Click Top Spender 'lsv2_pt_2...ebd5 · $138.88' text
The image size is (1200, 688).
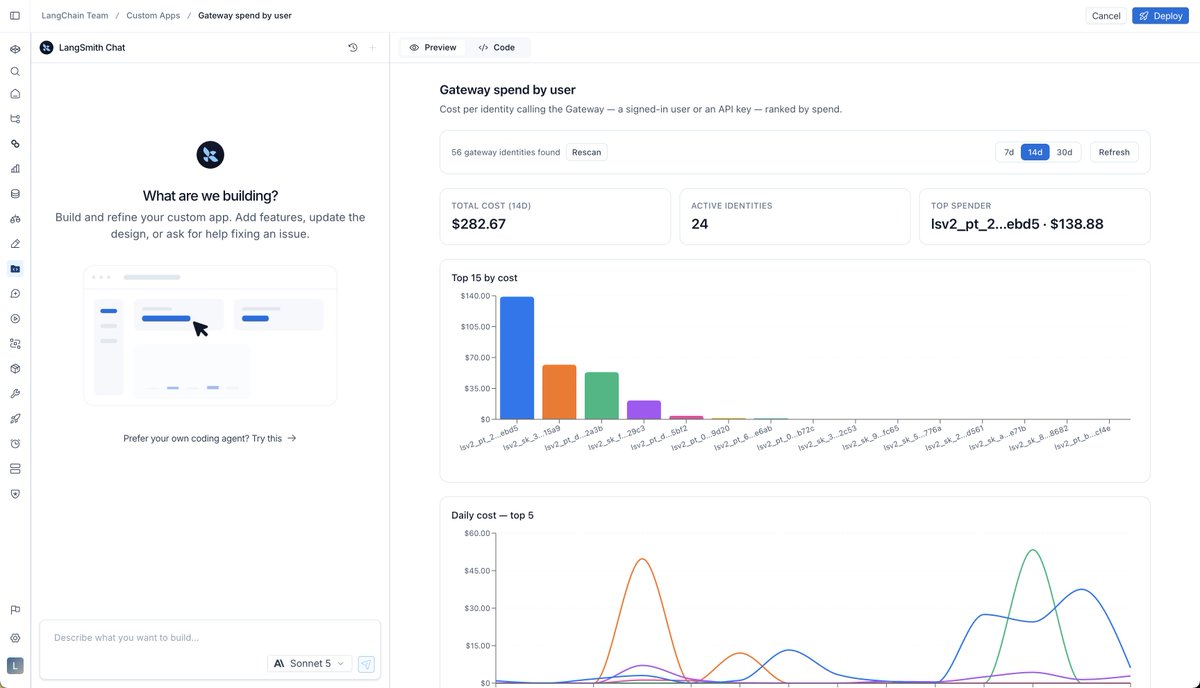tap(1017, 224)
